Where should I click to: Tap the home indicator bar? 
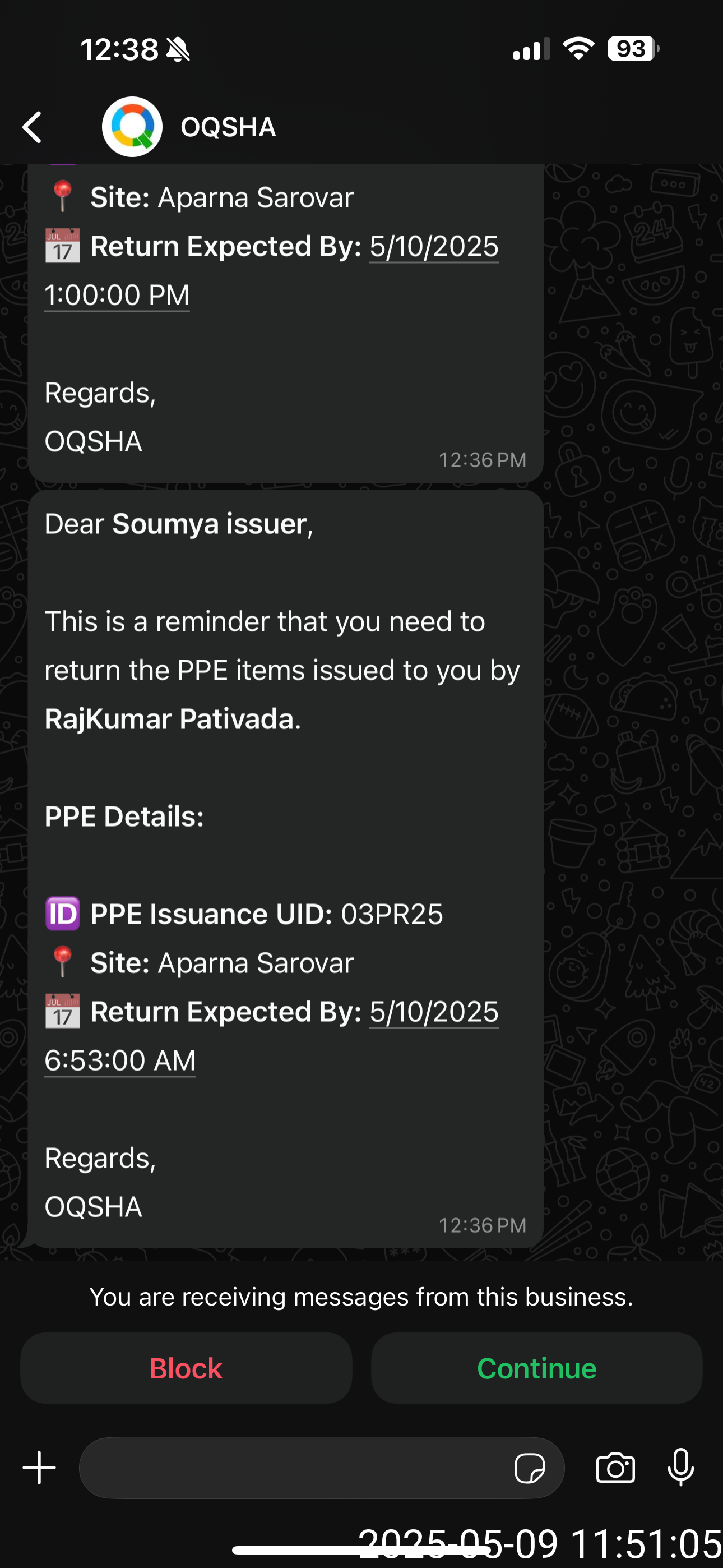coord(361,1549)
